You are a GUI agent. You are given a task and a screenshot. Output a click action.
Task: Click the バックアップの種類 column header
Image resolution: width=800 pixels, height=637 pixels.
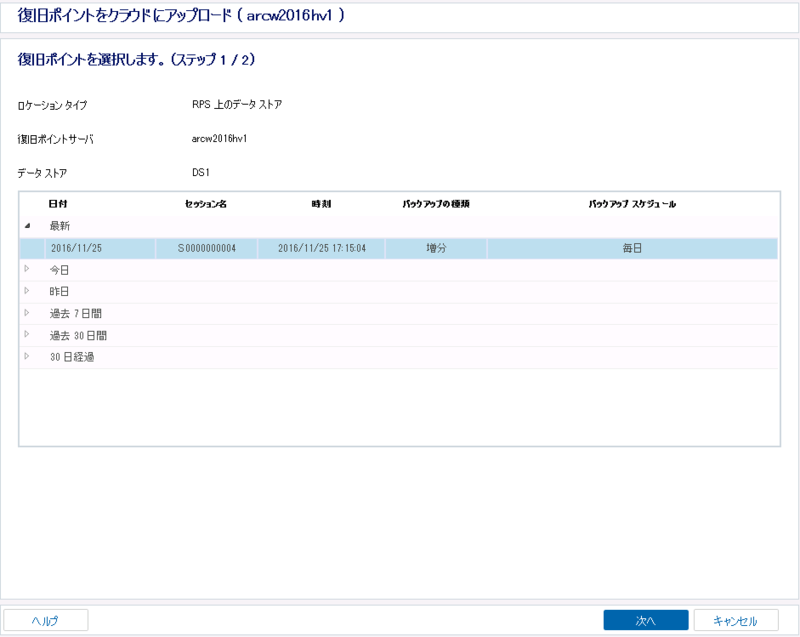(436, 204)
